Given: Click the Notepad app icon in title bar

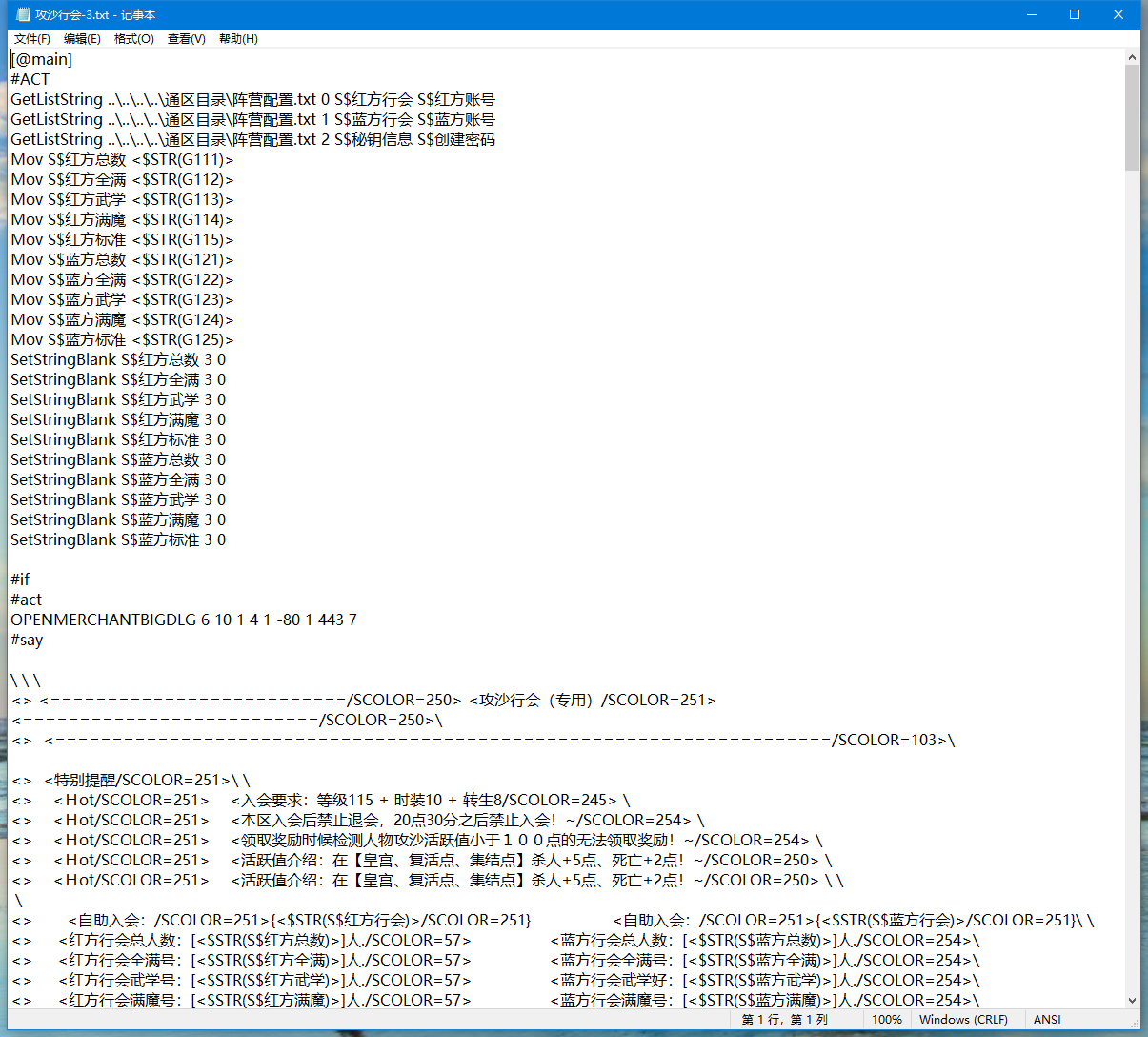Looking at the screenshot, I should [23, 14].
